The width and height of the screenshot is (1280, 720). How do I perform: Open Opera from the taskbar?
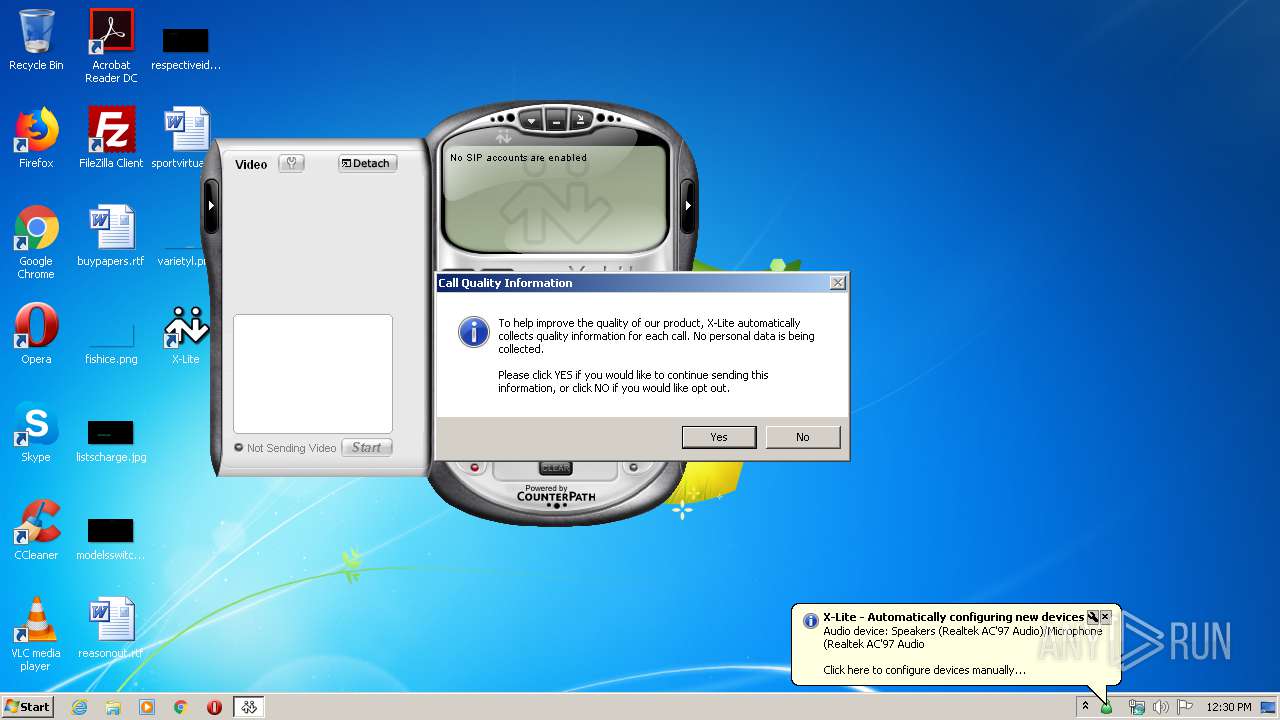214,707
